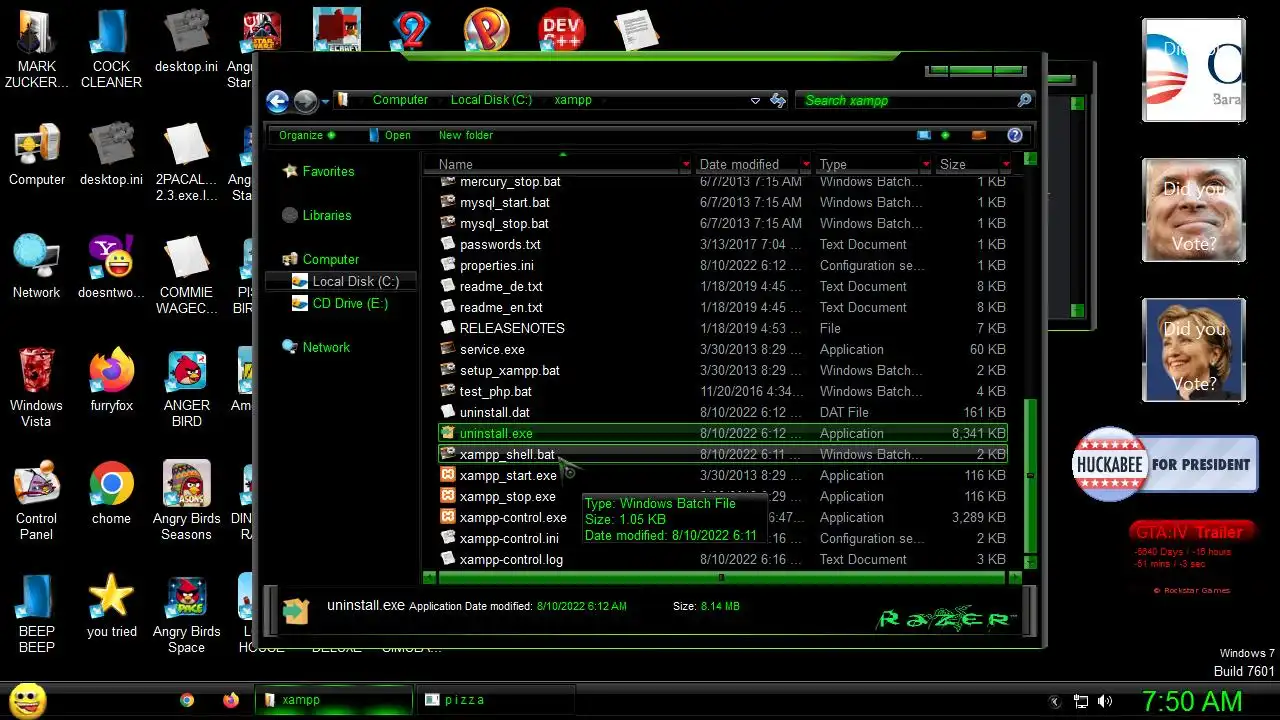Open the Date modified column filter dropdown
This screenshot has width=1280, height=720.
[805, 164]
